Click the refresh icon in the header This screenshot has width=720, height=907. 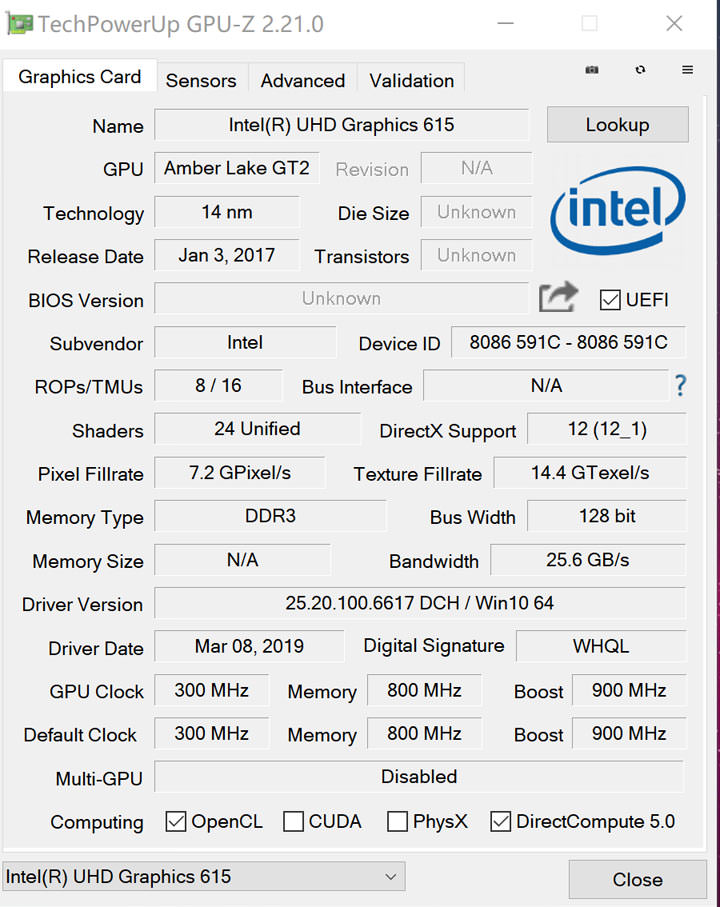coord(640,70)
